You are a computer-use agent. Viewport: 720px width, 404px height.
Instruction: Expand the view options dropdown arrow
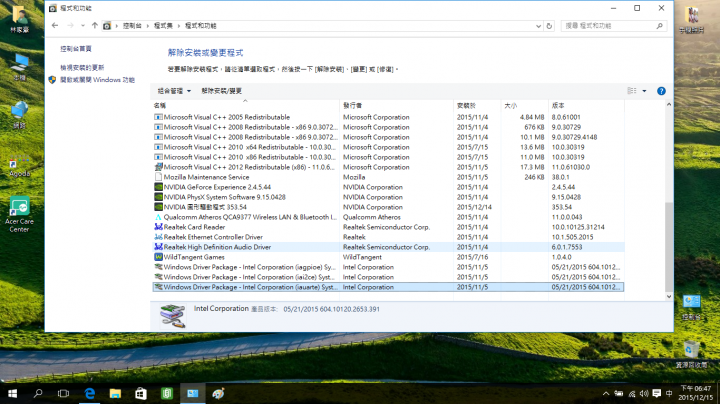tap(644, 91)
